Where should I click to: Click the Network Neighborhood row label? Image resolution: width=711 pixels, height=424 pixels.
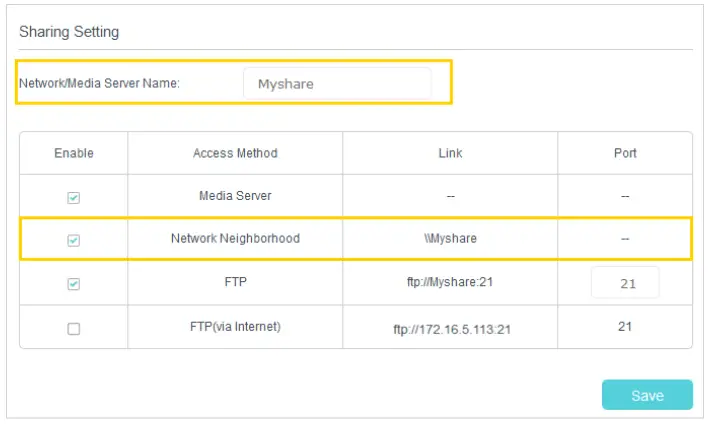tap(235, 239)
